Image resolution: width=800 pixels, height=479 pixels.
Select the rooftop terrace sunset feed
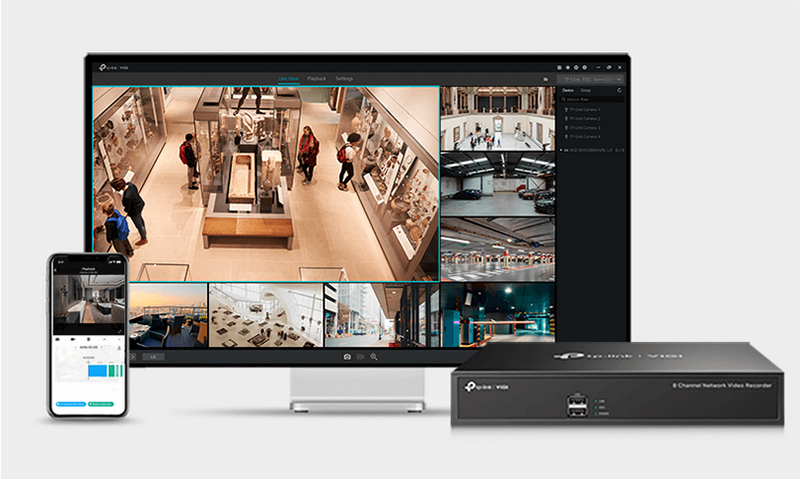[x=167, y=315]
